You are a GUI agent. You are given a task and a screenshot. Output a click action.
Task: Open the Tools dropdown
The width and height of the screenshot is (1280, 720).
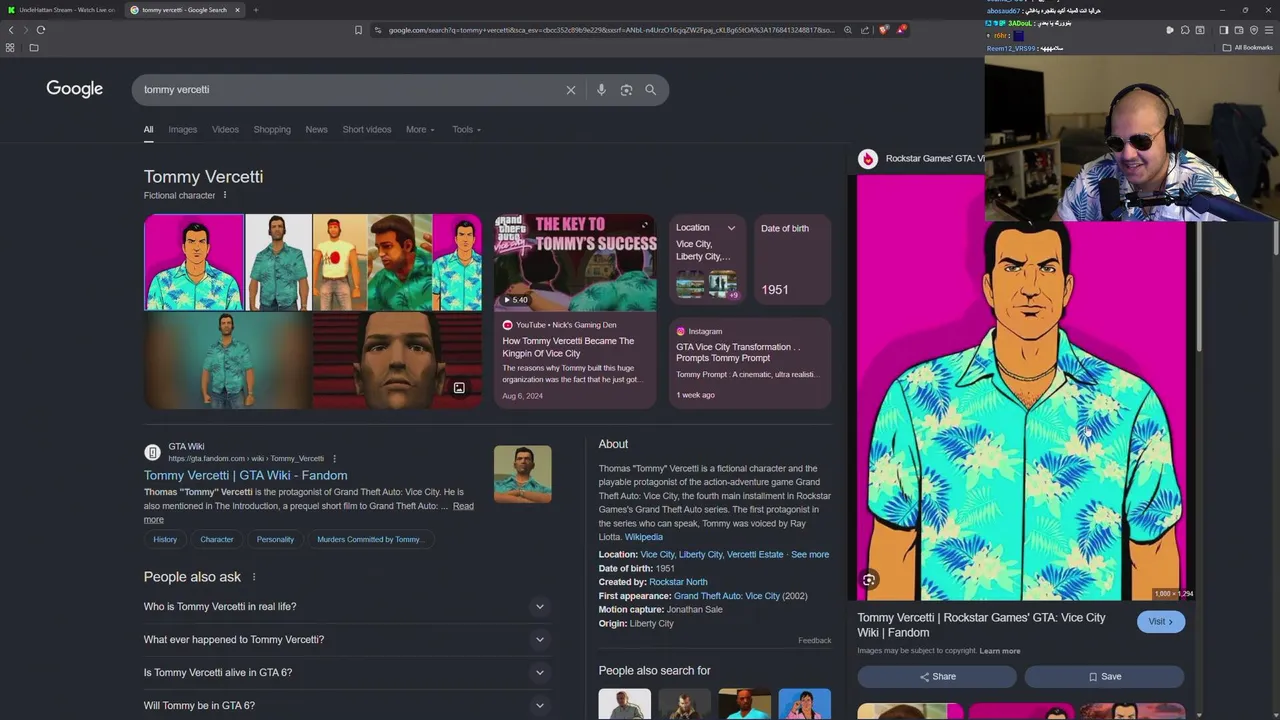point(466,129)
